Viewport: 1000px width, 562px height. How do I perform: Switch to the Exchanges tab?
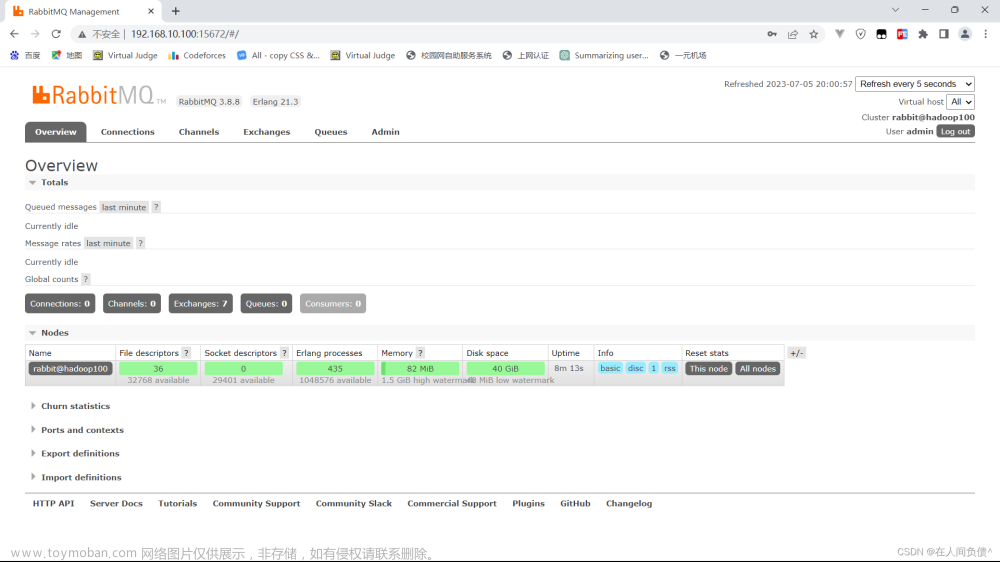point(267,132)
